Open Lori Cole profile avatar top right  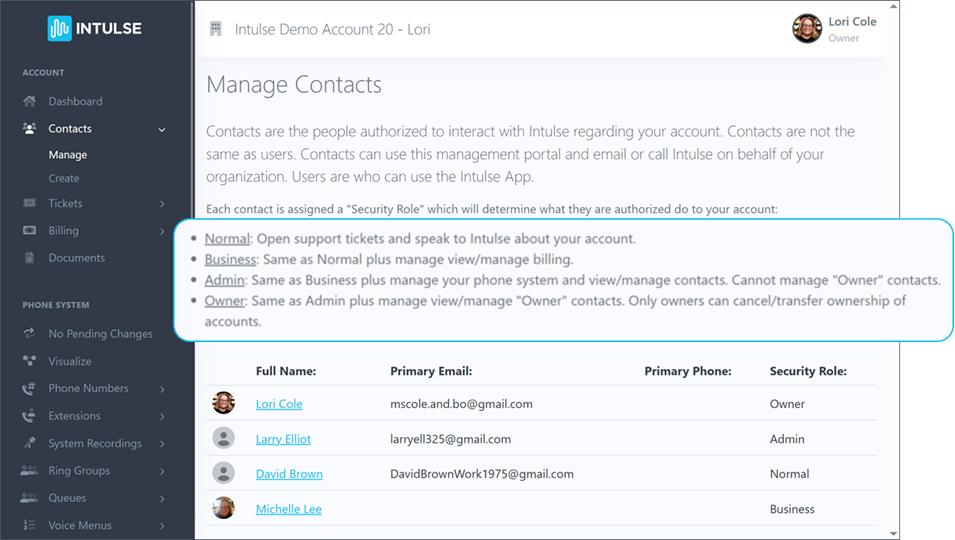click(x=807, y=29)
